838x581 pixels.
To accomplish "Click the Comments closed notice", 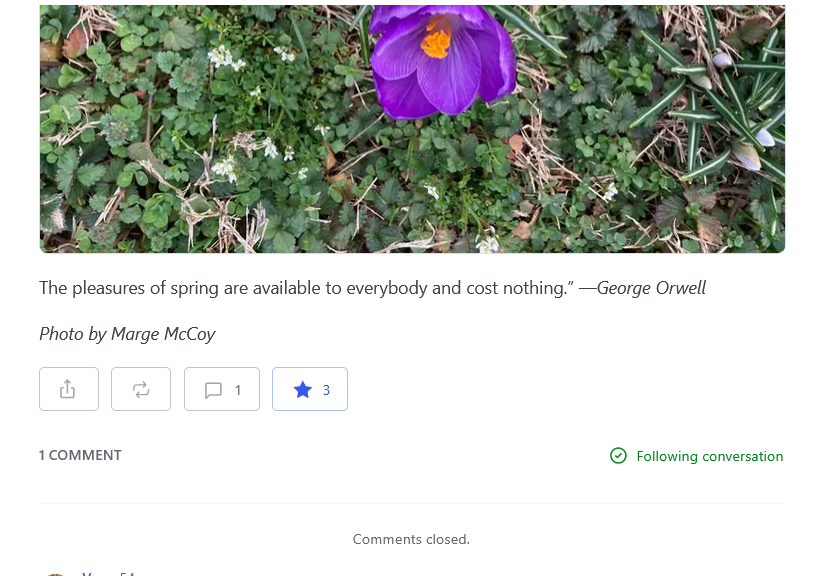I will click(x=411, y=539).
